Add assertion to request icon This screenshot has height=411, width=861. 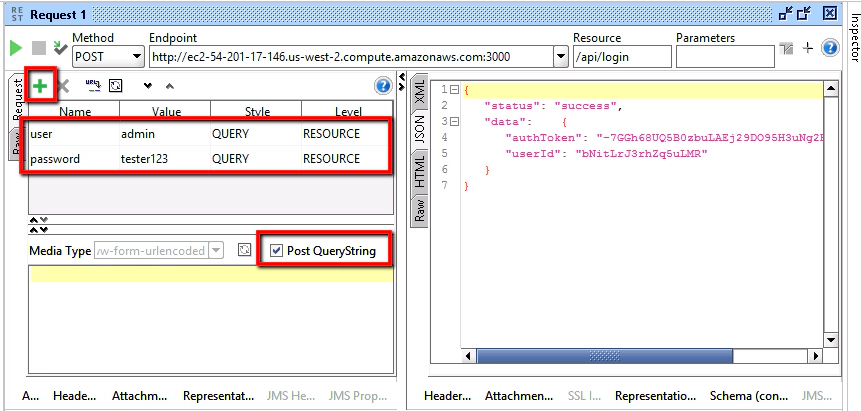(x=60, y=48)
